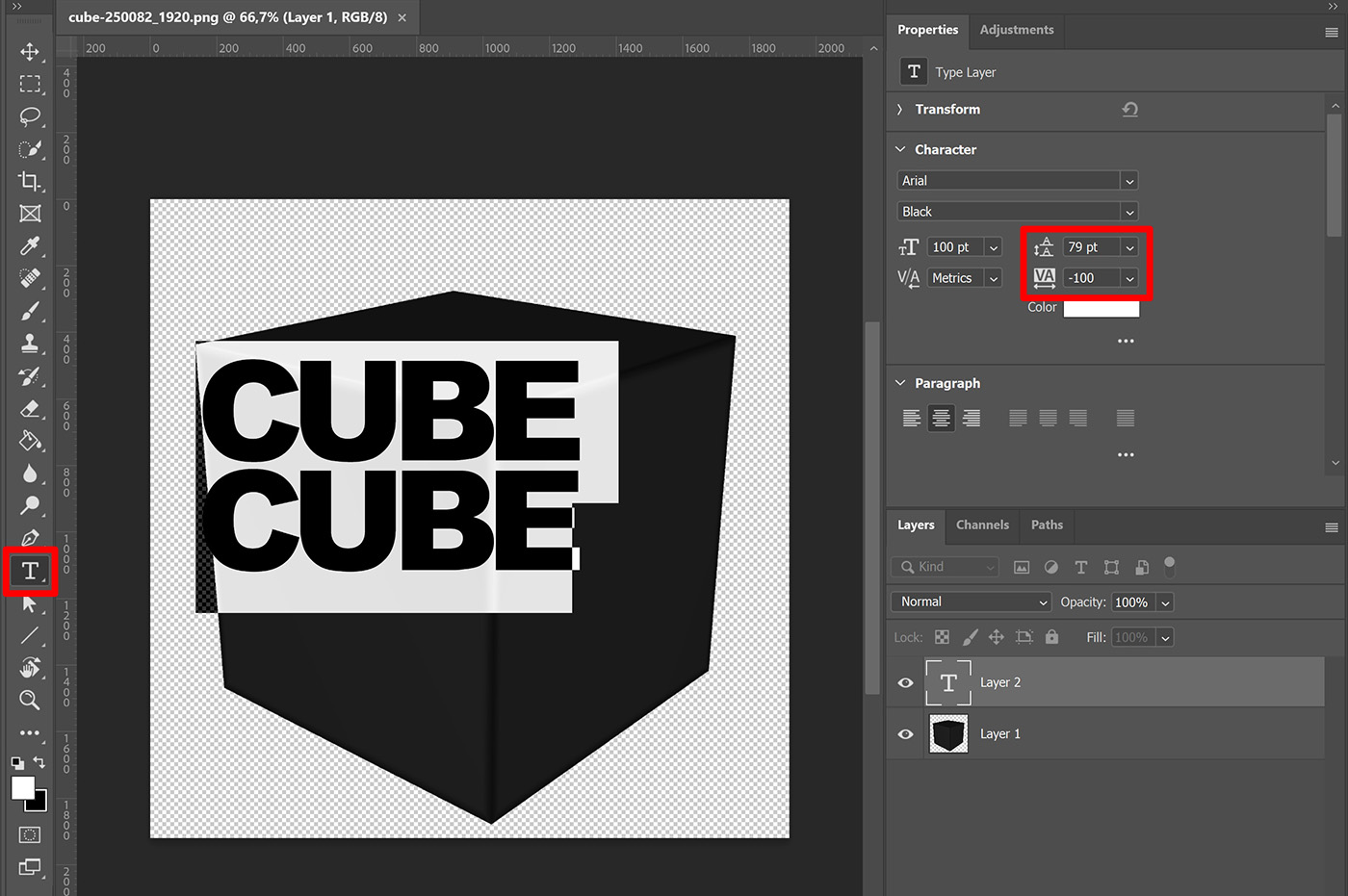Image resolution: width=1348 pixels, height=896 pixels.
Task: Toggle visibility of Layer 2
Action: click(x=905, y=681)
